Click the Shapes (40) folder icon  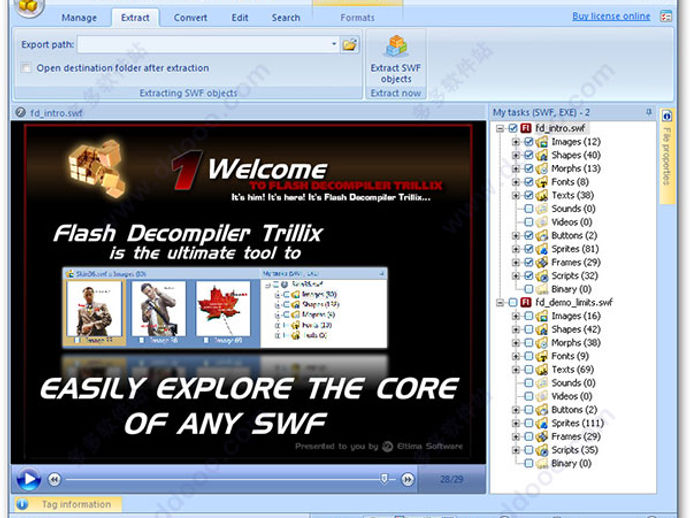click(542, 155)
